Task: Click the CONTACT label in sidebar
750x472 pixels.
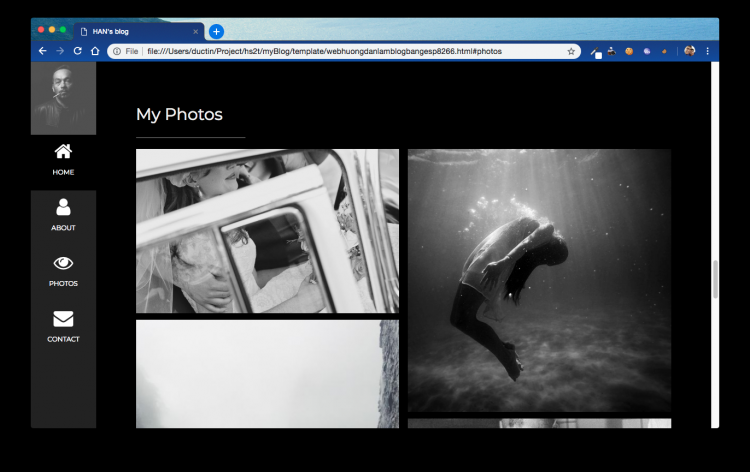Action: (63, 339)
